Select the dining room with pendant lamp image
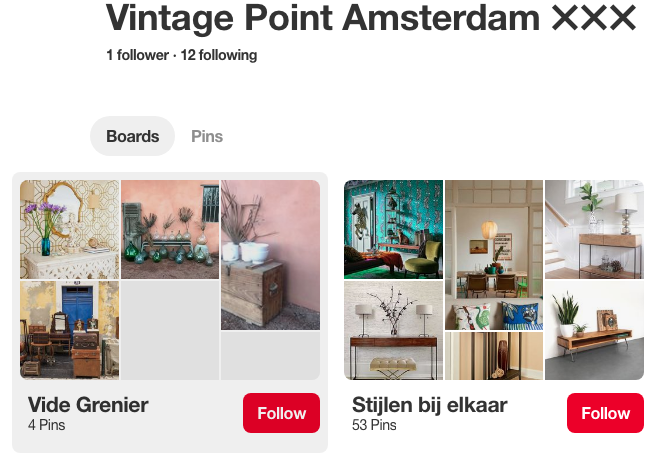The width and height of the screenshot is (659, 457). [494, 254]
